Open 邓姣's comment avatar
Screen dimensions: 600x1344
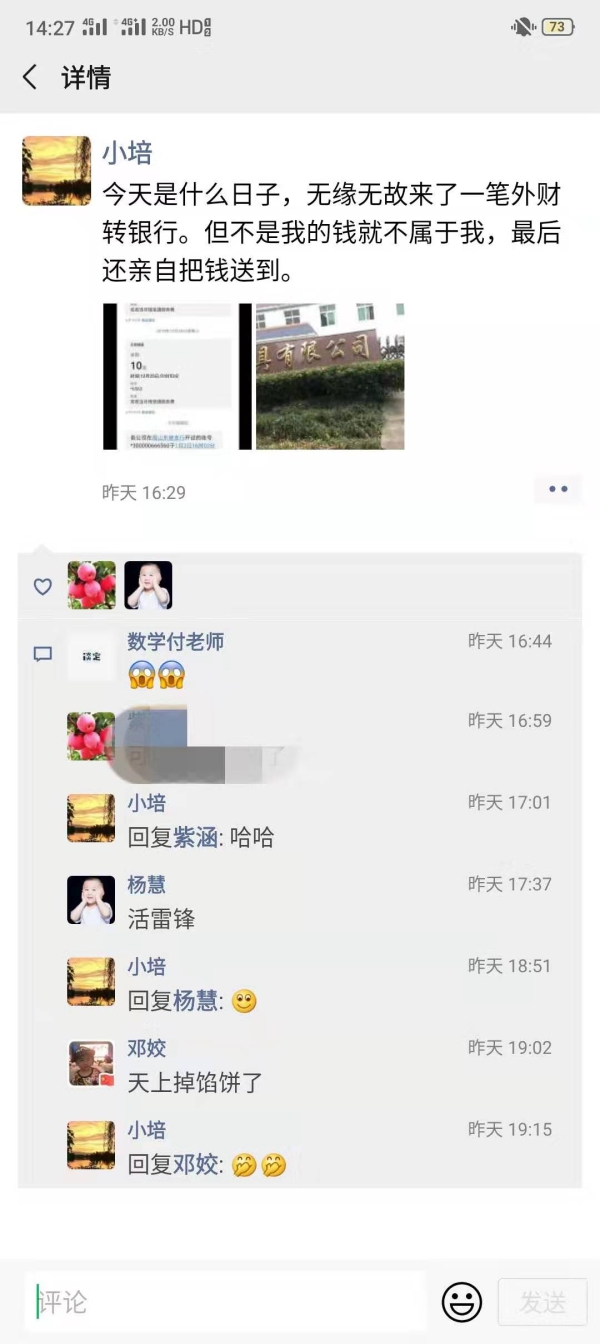coord(91,1063)
